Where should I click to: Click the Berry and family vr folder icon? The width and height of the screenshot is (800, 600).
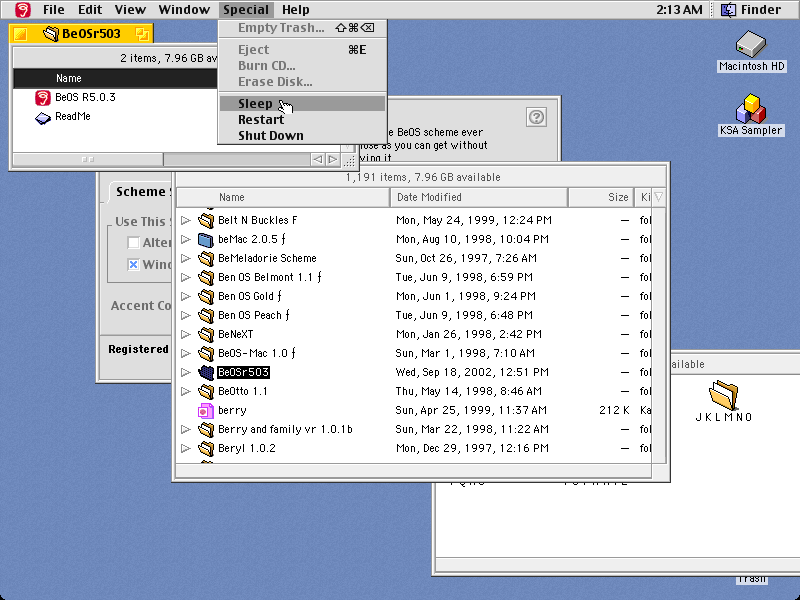pyautogui.click(x=206, y=429)
